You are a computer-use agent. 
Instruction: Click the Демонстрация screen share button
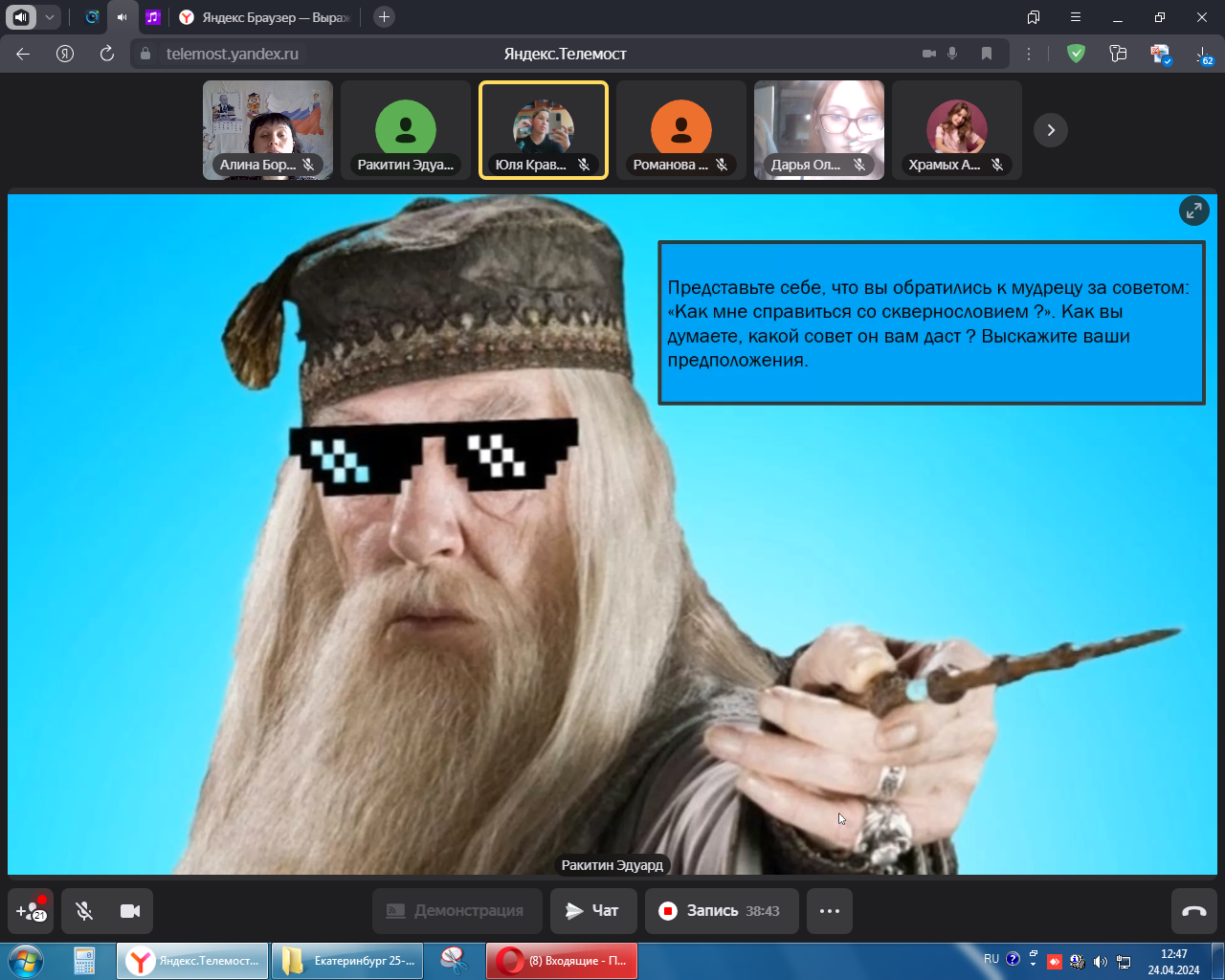(x=457, y=911)
